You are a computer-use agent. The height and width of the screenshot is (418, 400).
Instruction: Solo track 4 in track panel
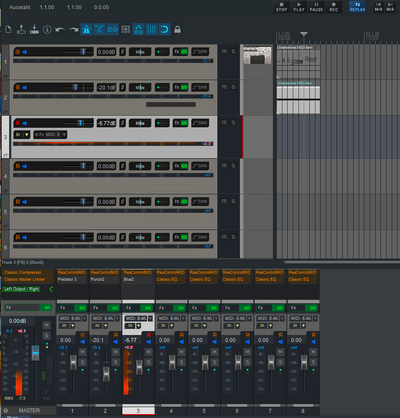(233, 166)
